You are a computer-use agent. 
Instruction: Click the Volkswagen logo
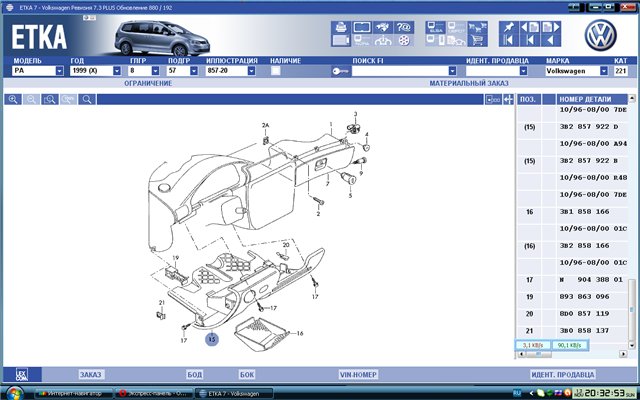pos(602,34)
